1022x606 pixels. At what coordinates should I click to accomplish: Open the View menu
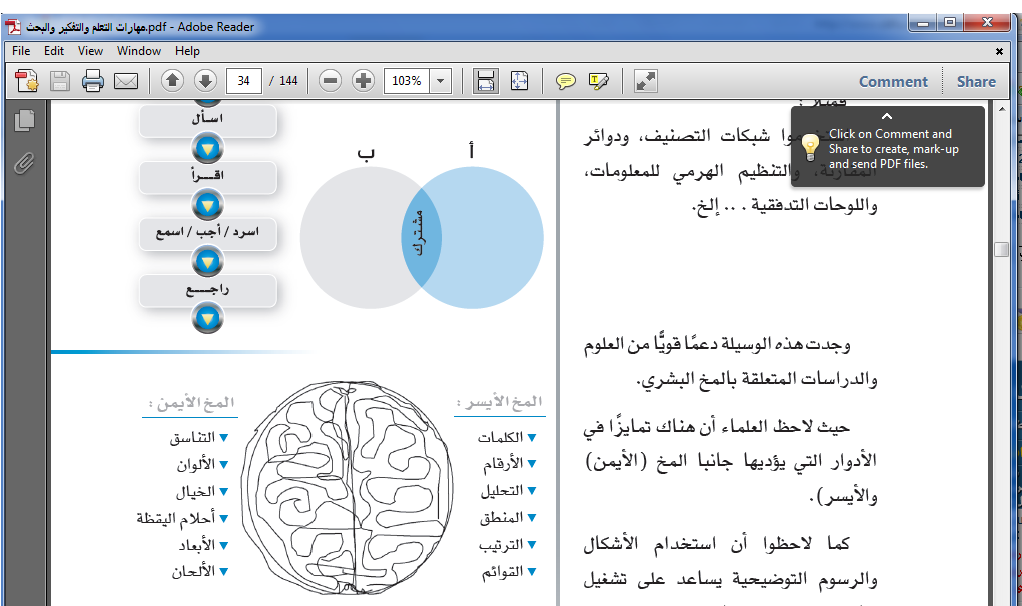(91, 51)
